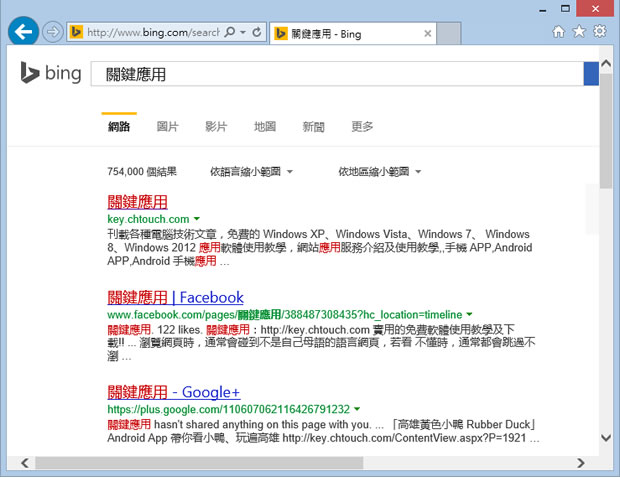The image size is (620, 478).
Task: Click the https://plus.google.com green URL text
Action: [x=229, y=409]
